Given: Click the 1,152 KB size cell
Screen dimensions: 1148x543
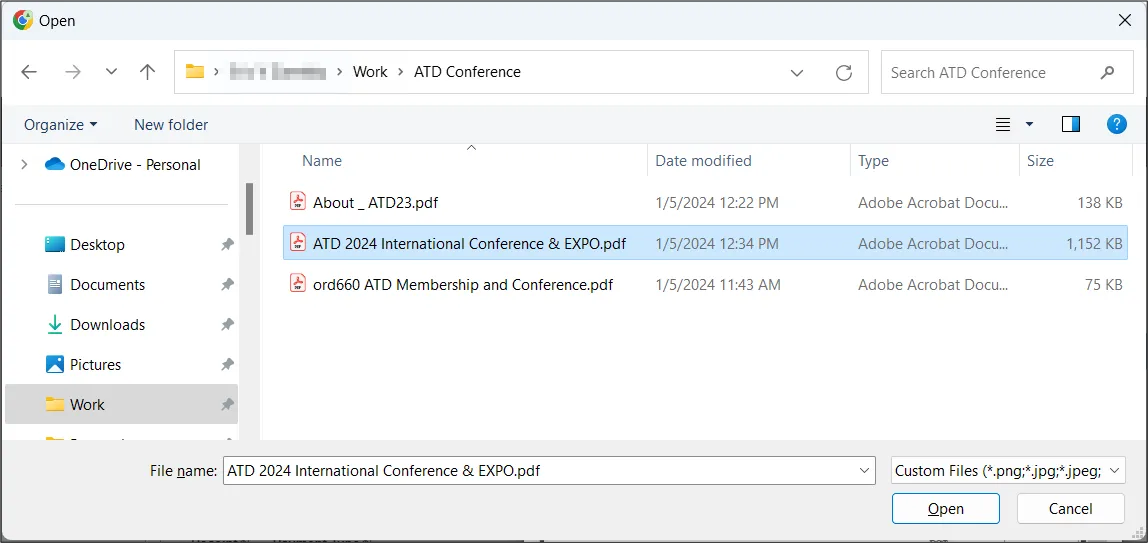Looking at the screenshot, I should [1094, 244].
